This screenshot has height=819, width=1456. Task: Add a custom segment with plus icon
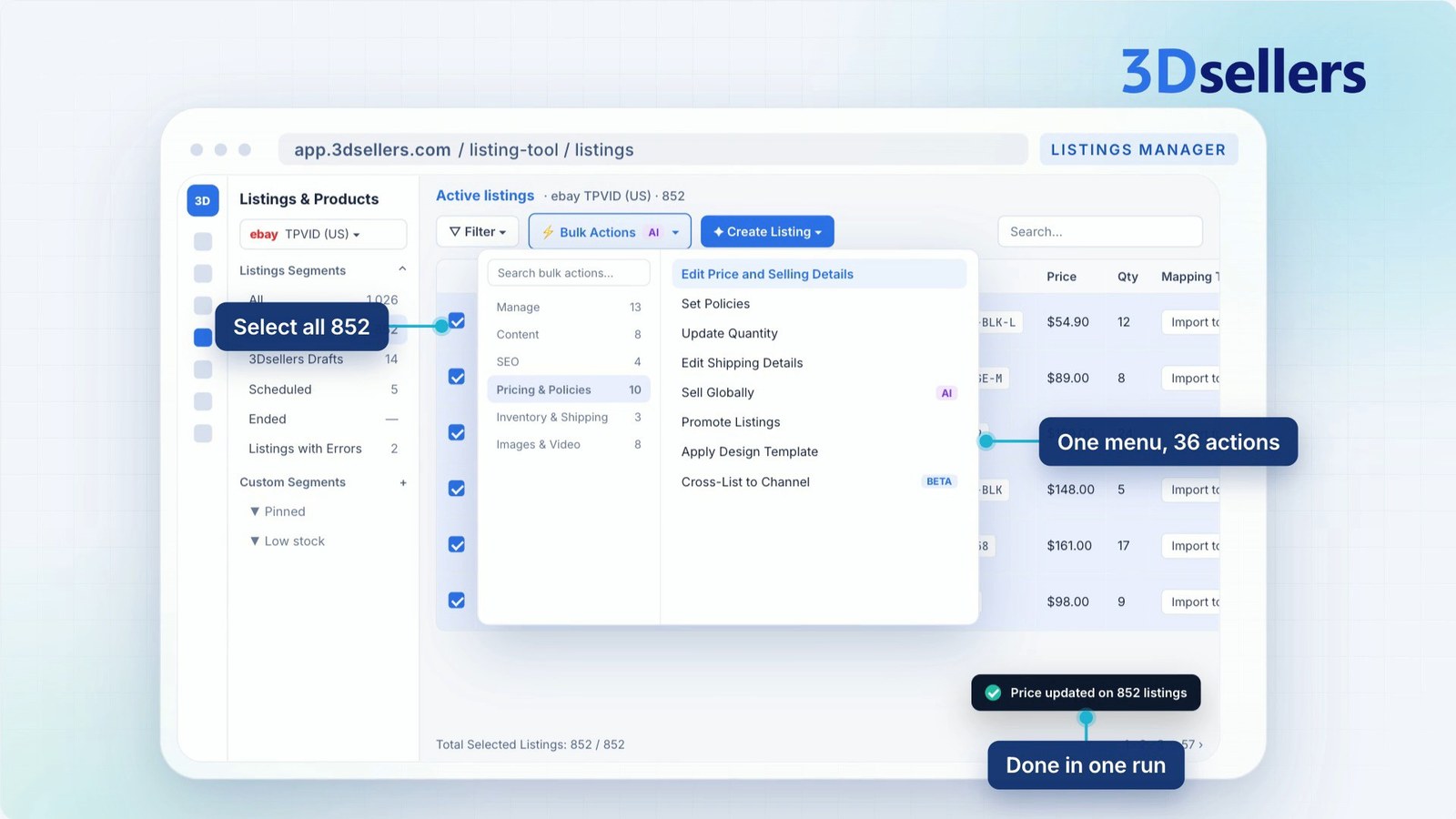click(x=403, y=482)
